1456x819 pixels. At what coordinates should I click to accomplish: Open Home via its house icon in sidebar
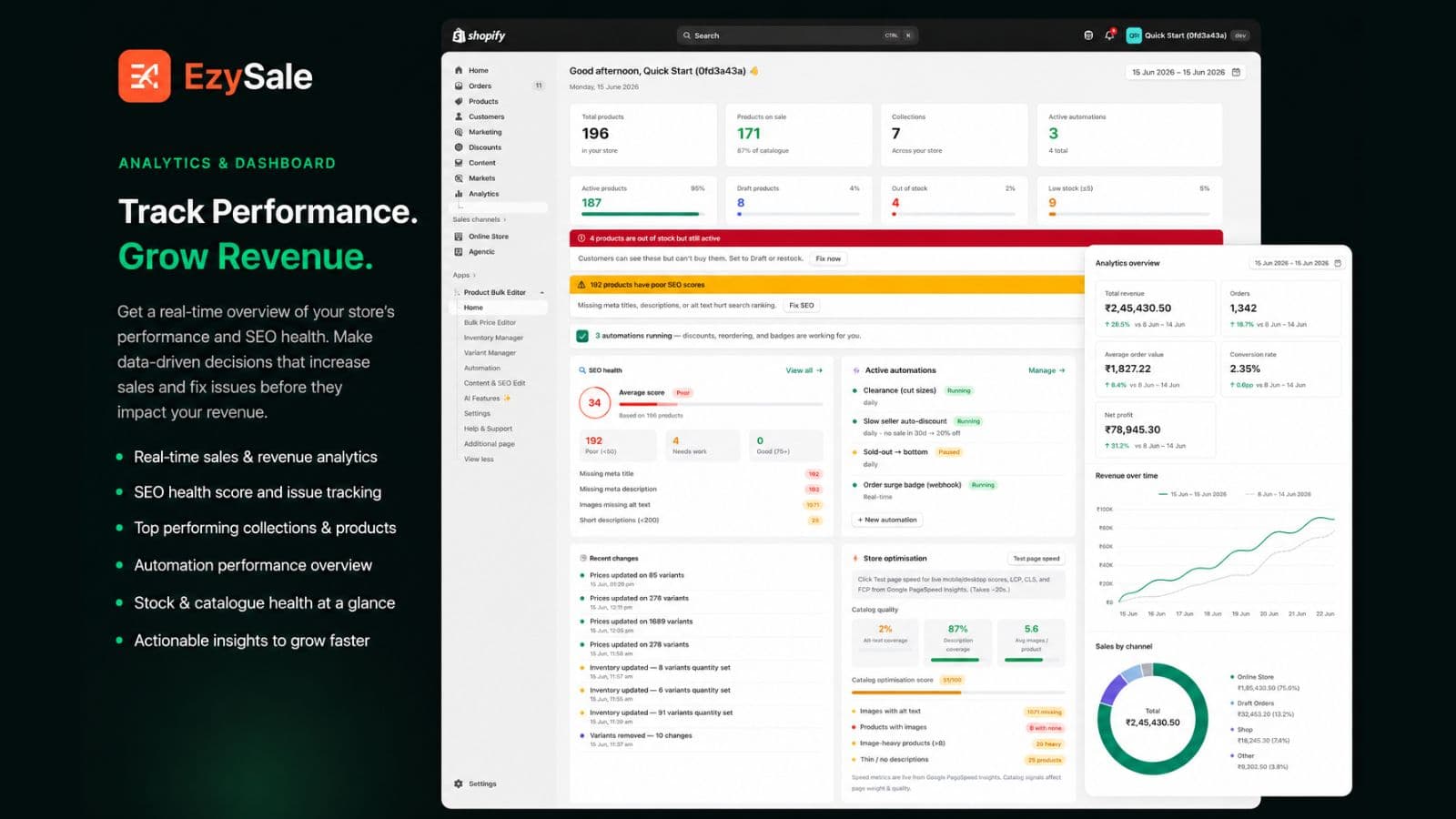(x=459, y=70)
